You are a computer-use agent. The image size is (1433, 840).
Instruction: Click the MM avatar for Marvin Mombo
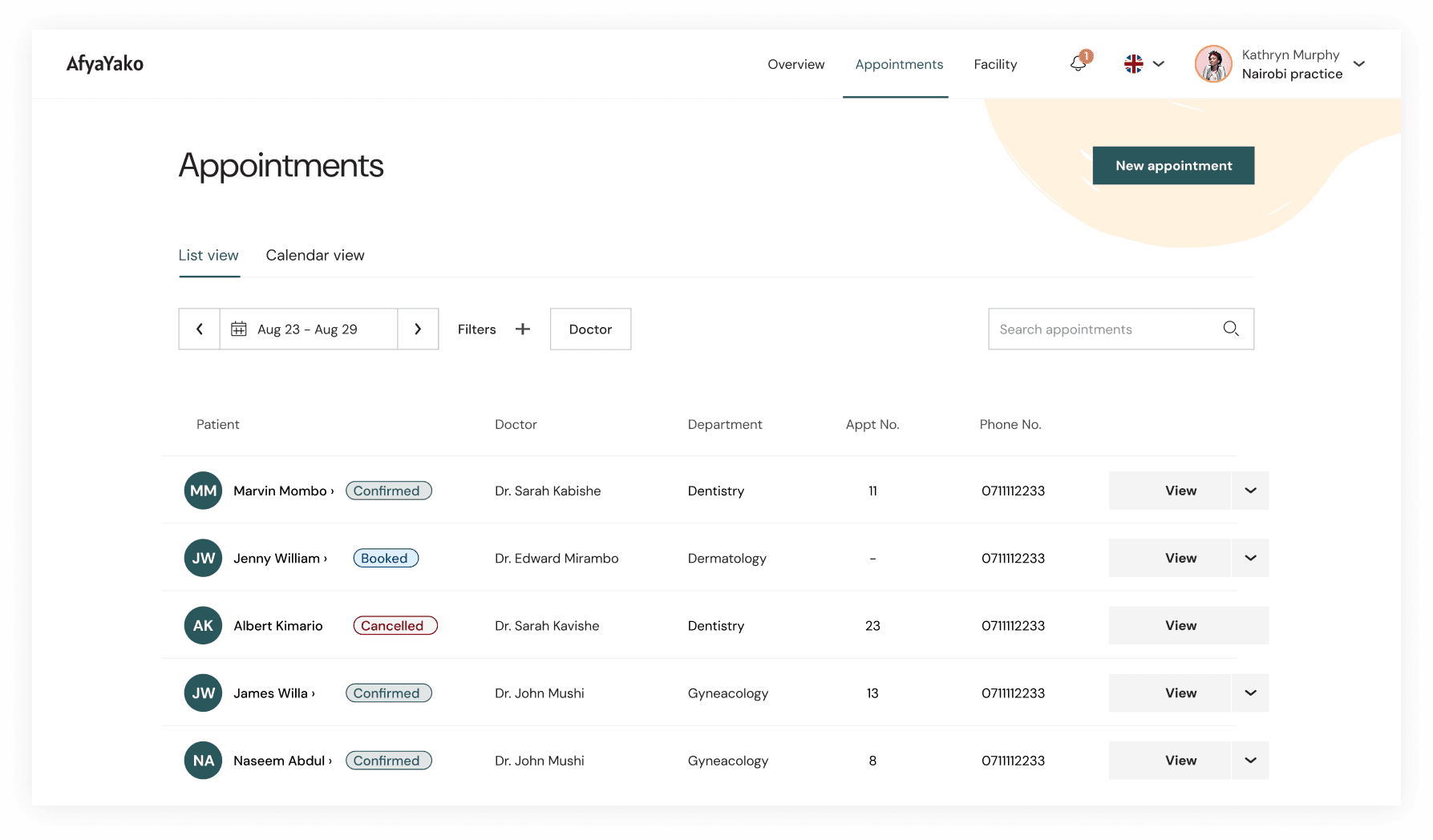point(203,491)
